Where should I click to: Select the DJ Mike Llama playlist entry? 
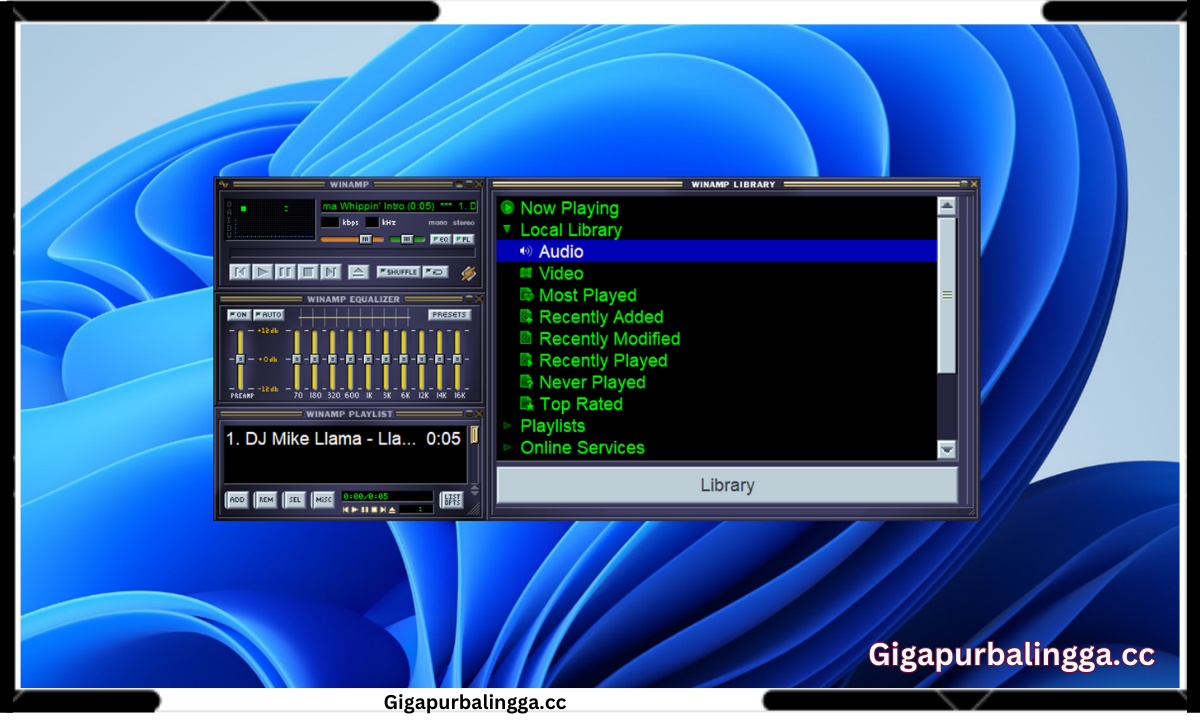coord(343,439)
